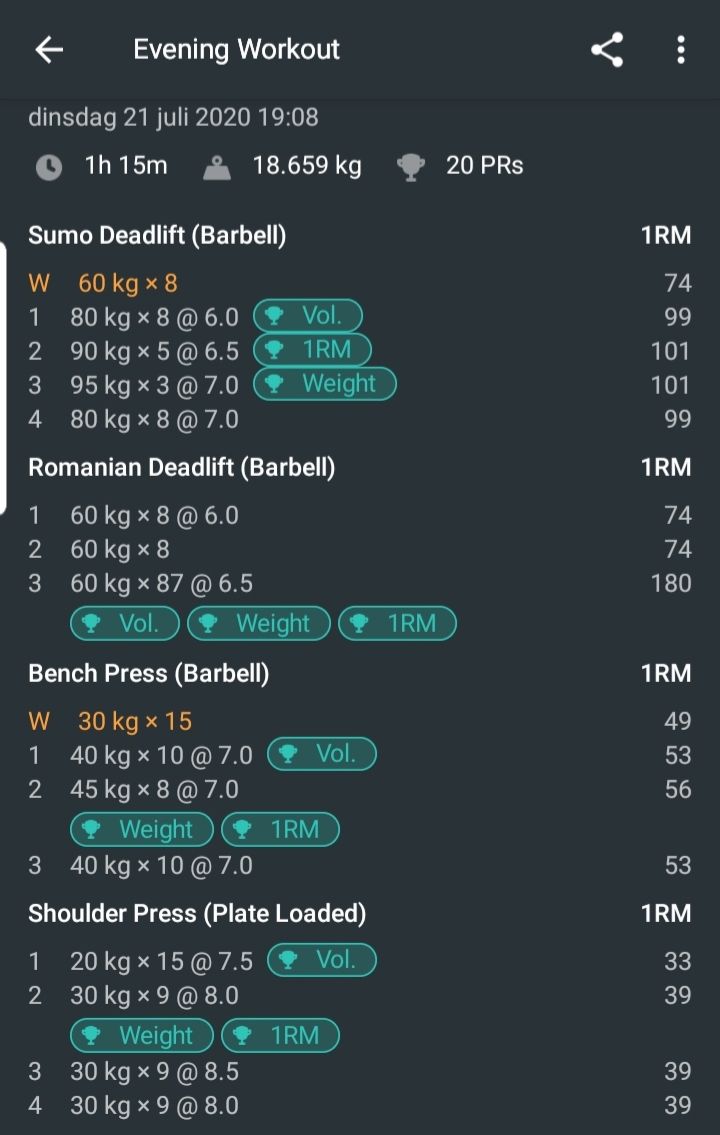Open the Sumo Deadlift (Barbell) exercise header
The height and width of the screenshot is (1135, 720).
(x=159, y=235)
